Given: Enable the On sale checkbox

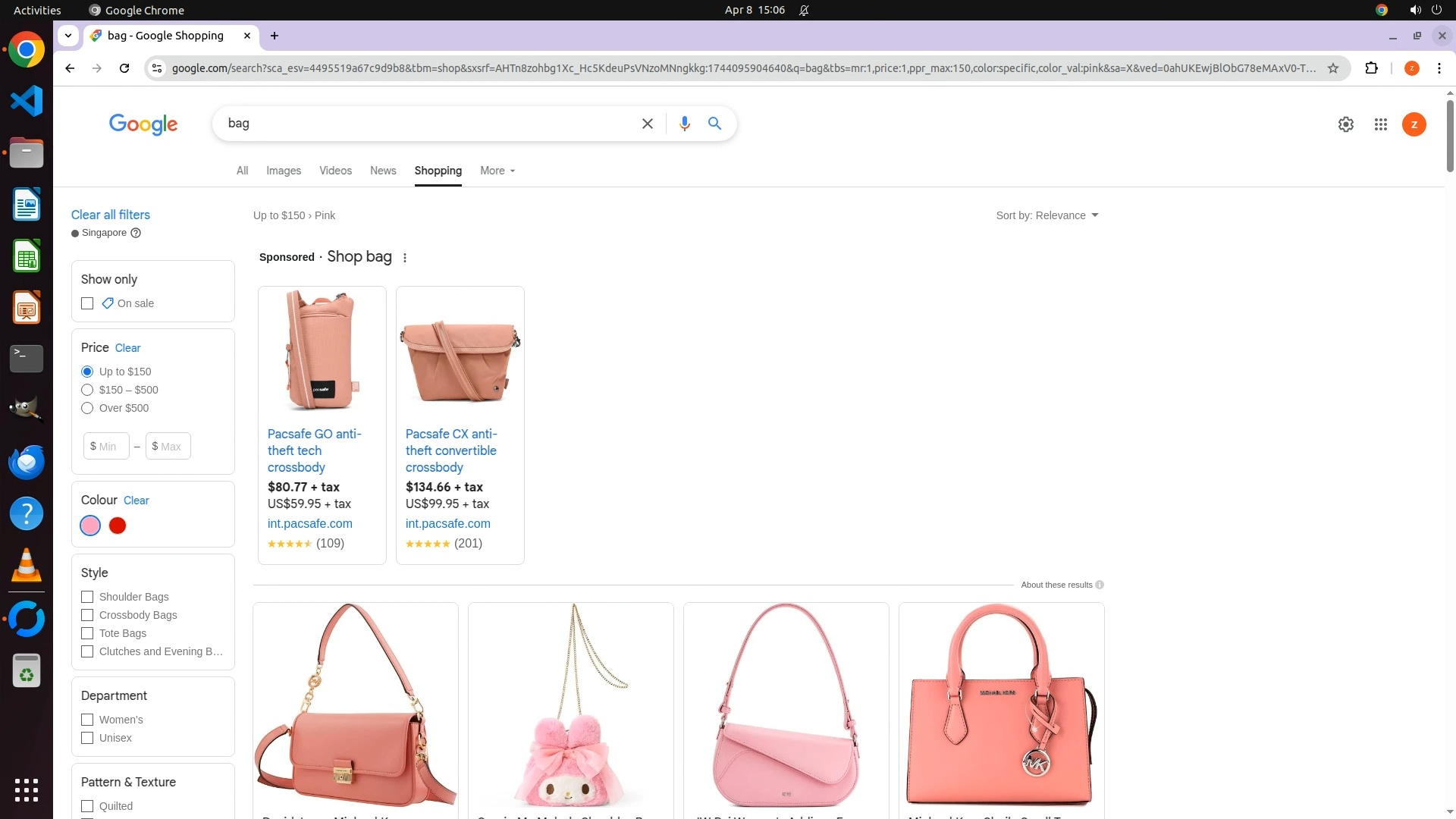Looking at the screenshot, I should pyautogui.click(x=87, y=303).
